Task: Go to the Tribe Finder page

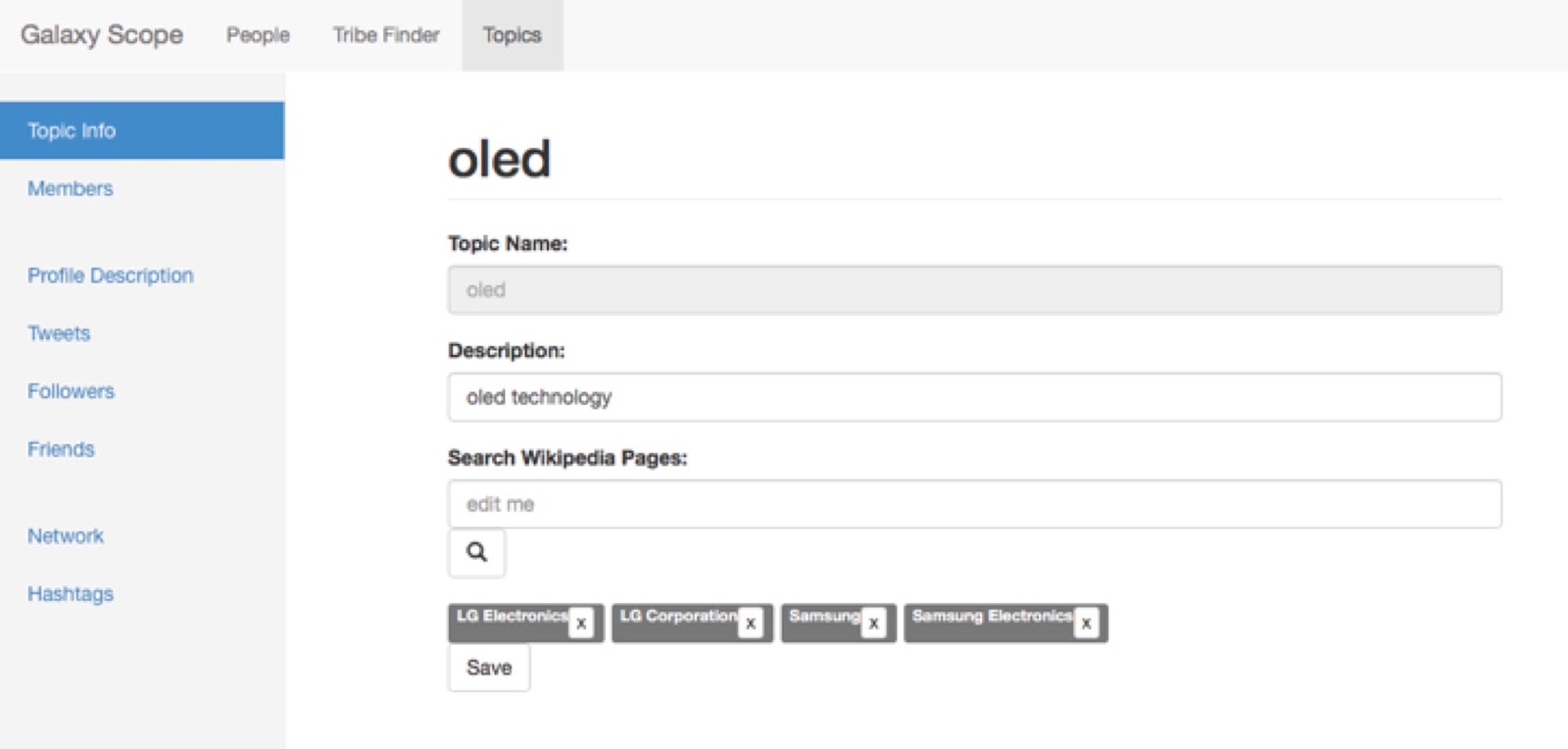Action: click(x=386, y=35)
